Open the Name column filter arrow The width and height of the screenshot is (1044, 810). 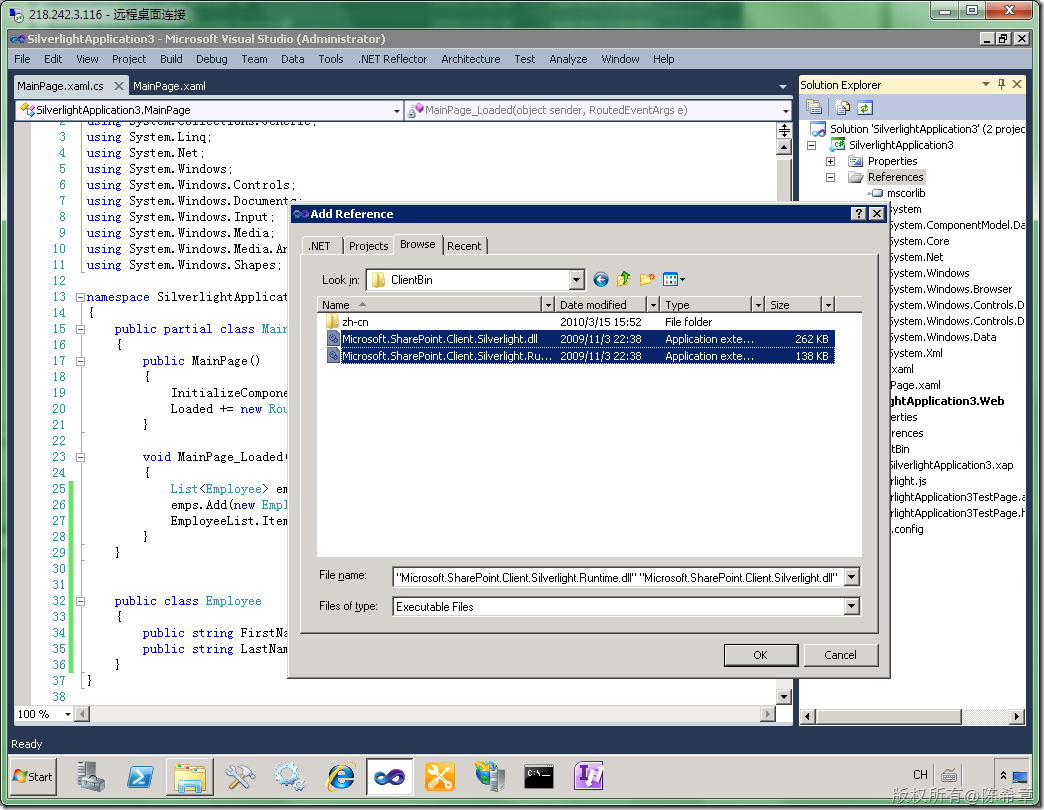pos(548,305)
